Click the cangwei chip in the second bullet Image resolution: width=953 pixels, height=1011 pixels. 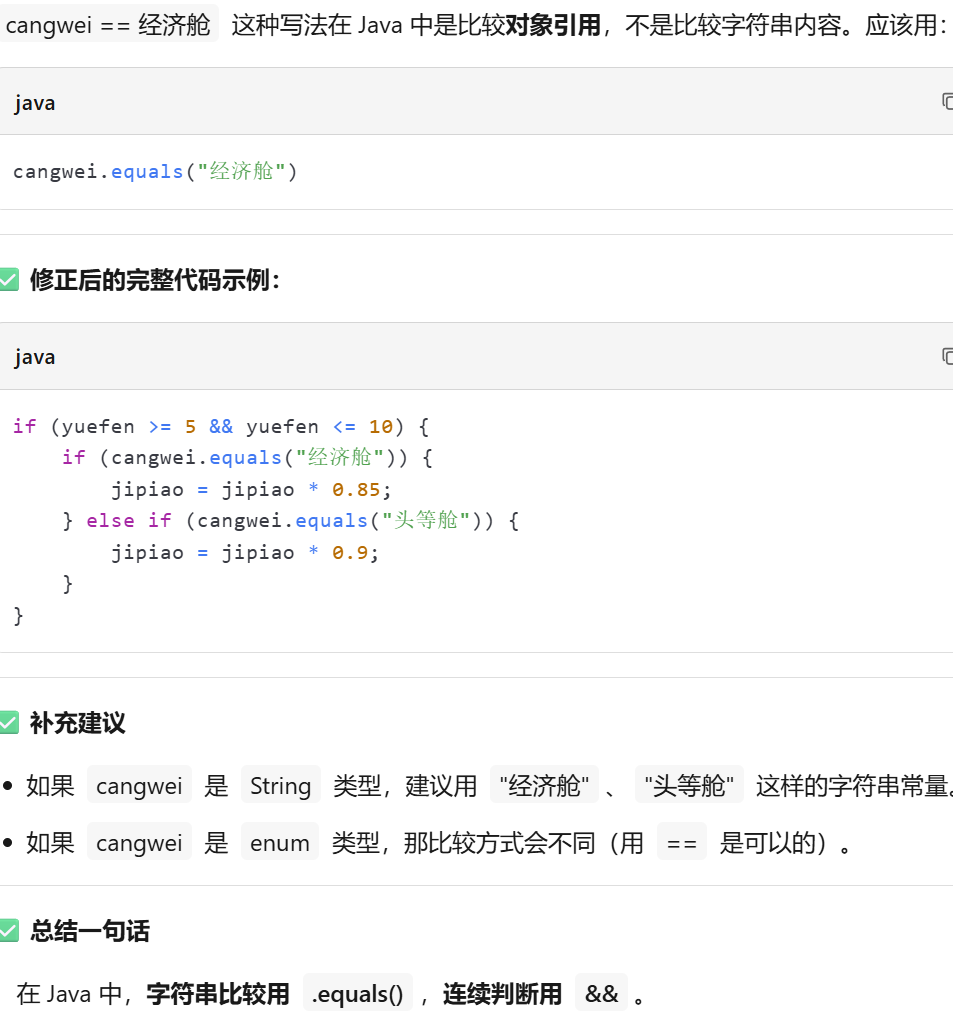tap(139, 842)
